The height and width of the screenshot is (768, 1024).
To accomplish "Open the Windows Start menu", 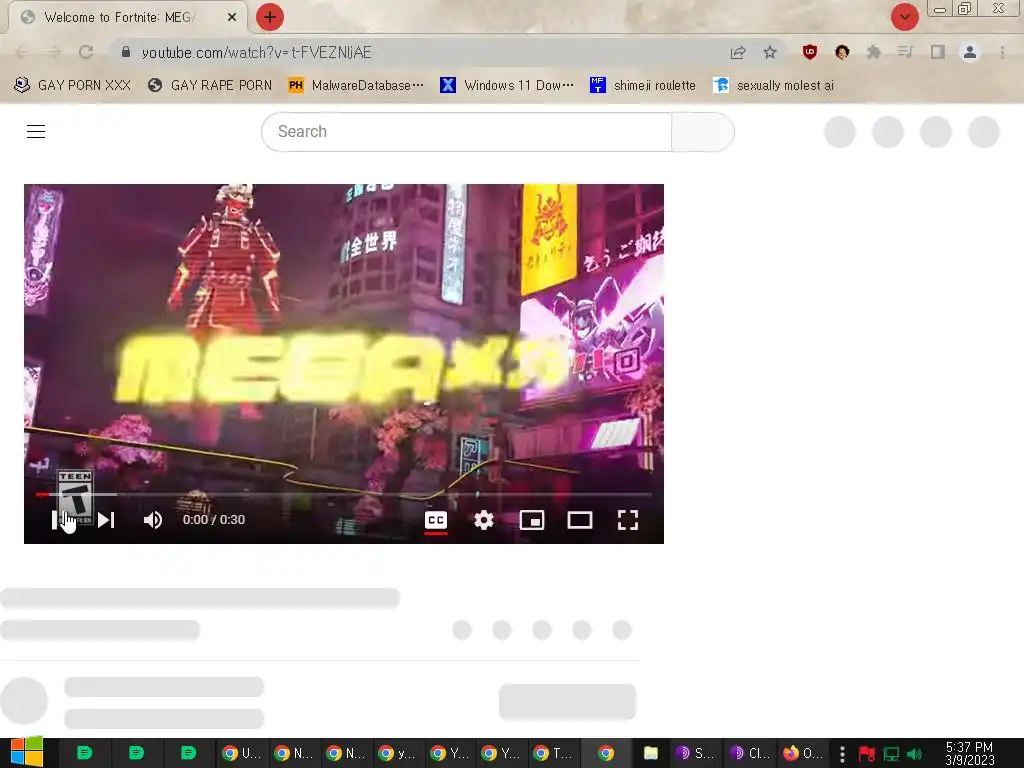I will click(26, 753).
